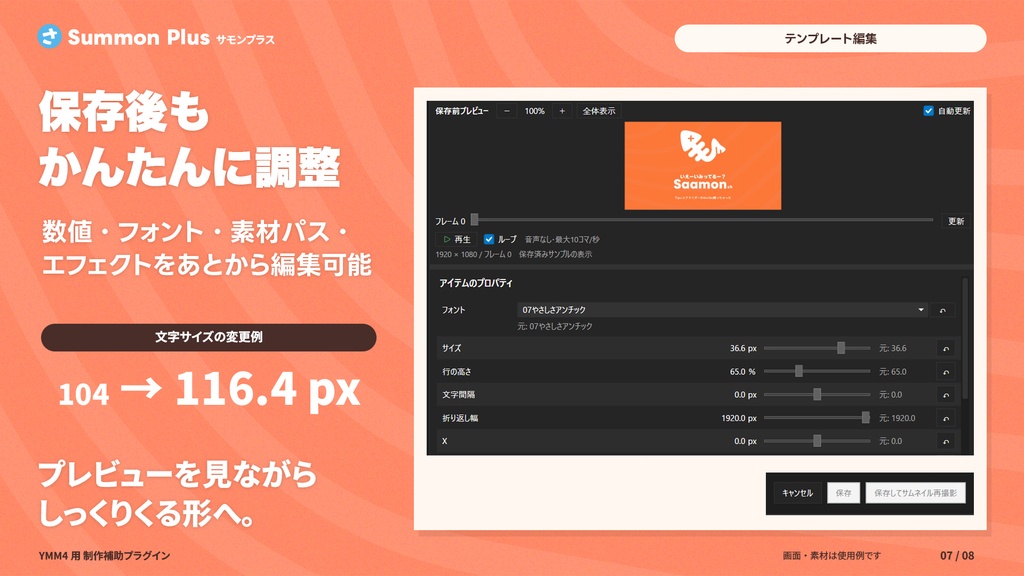Select the テンプレート編集 header tab
1024x576 pixels.
coord(830,39)
